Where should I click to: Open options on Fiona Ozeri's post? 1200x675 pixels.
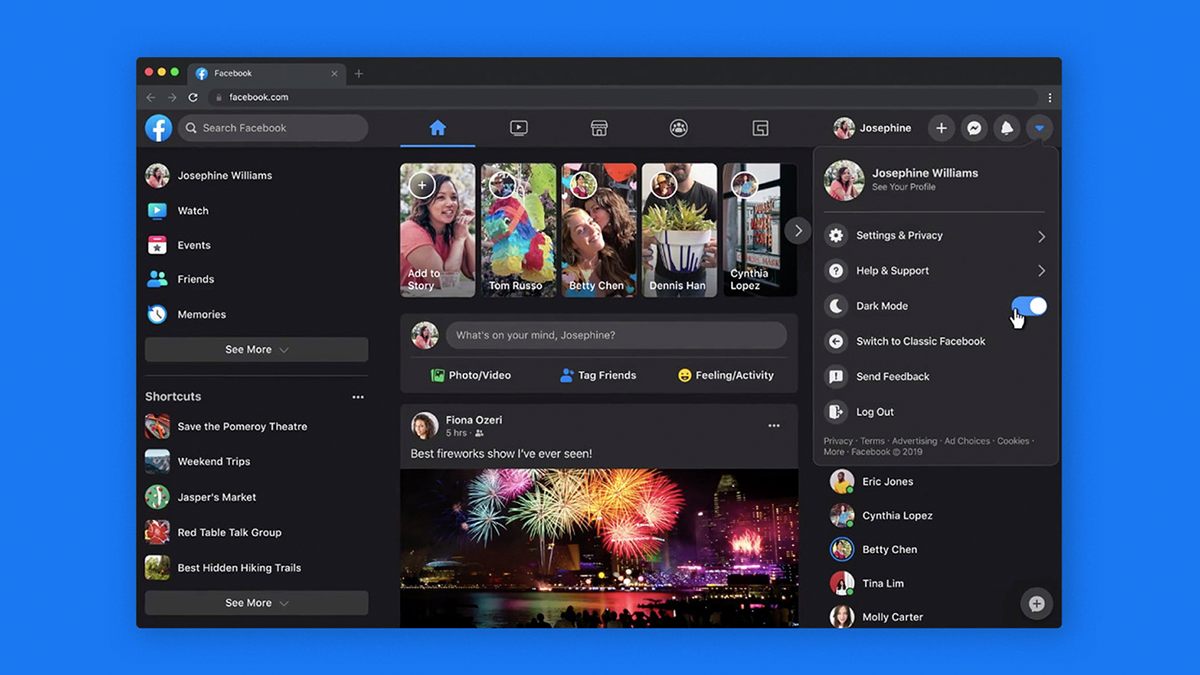point(774,426)
